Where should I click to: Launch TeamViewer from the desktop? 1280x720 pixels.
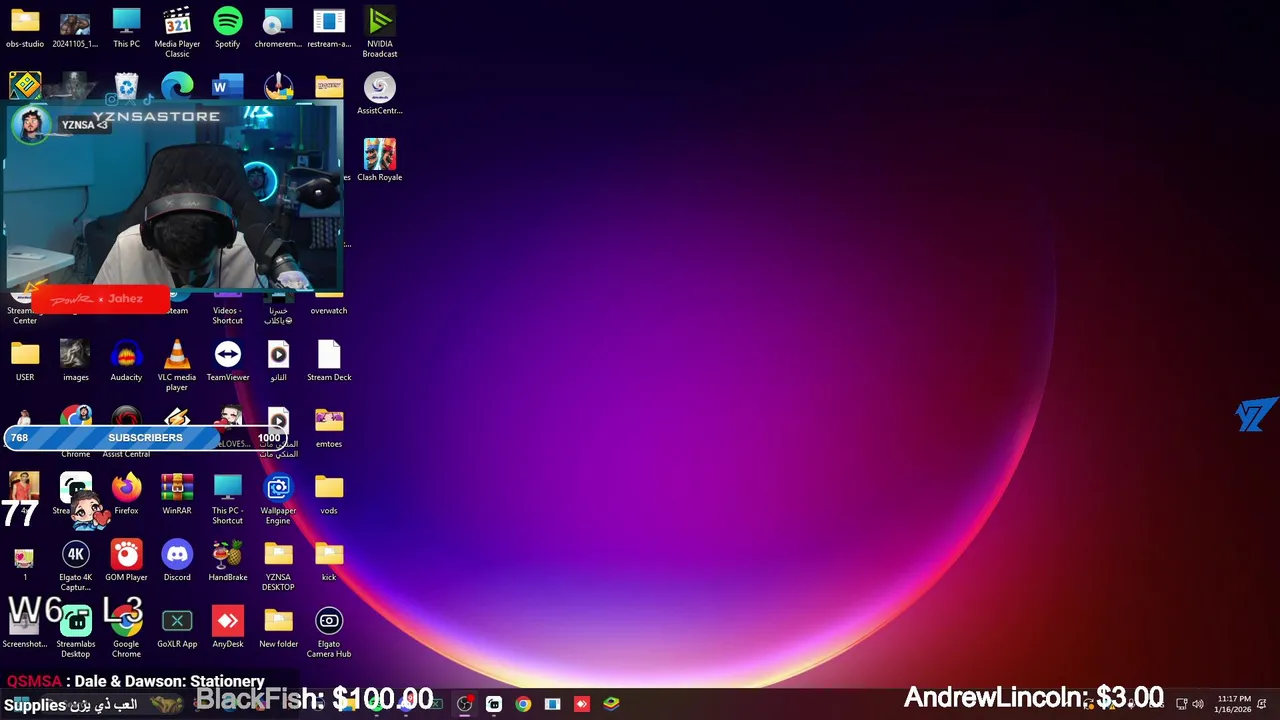pyautogui.click(x=227, y=361)
